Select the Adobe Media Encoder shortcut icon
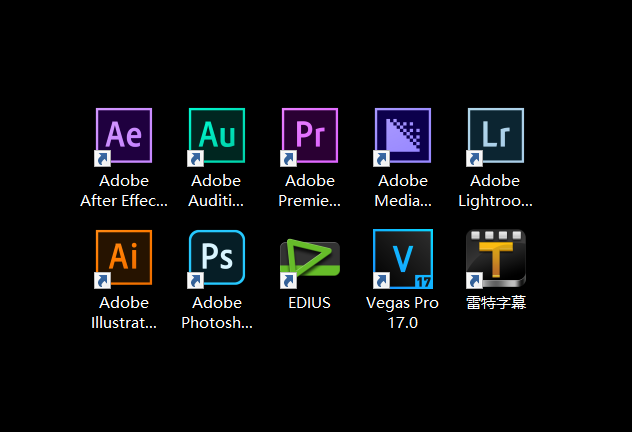The image size is (632, 432). pyautogui.click(x=403, y=136)
